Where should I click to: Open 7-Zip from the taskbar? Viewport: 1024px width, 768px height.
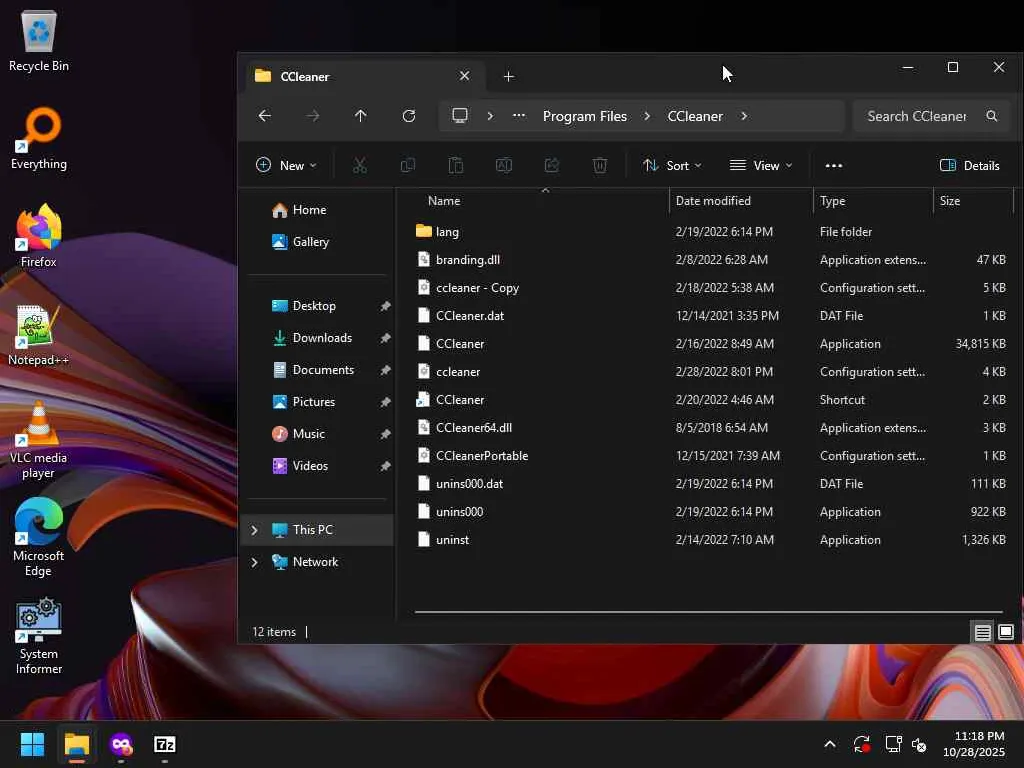[x=165, y=744]
